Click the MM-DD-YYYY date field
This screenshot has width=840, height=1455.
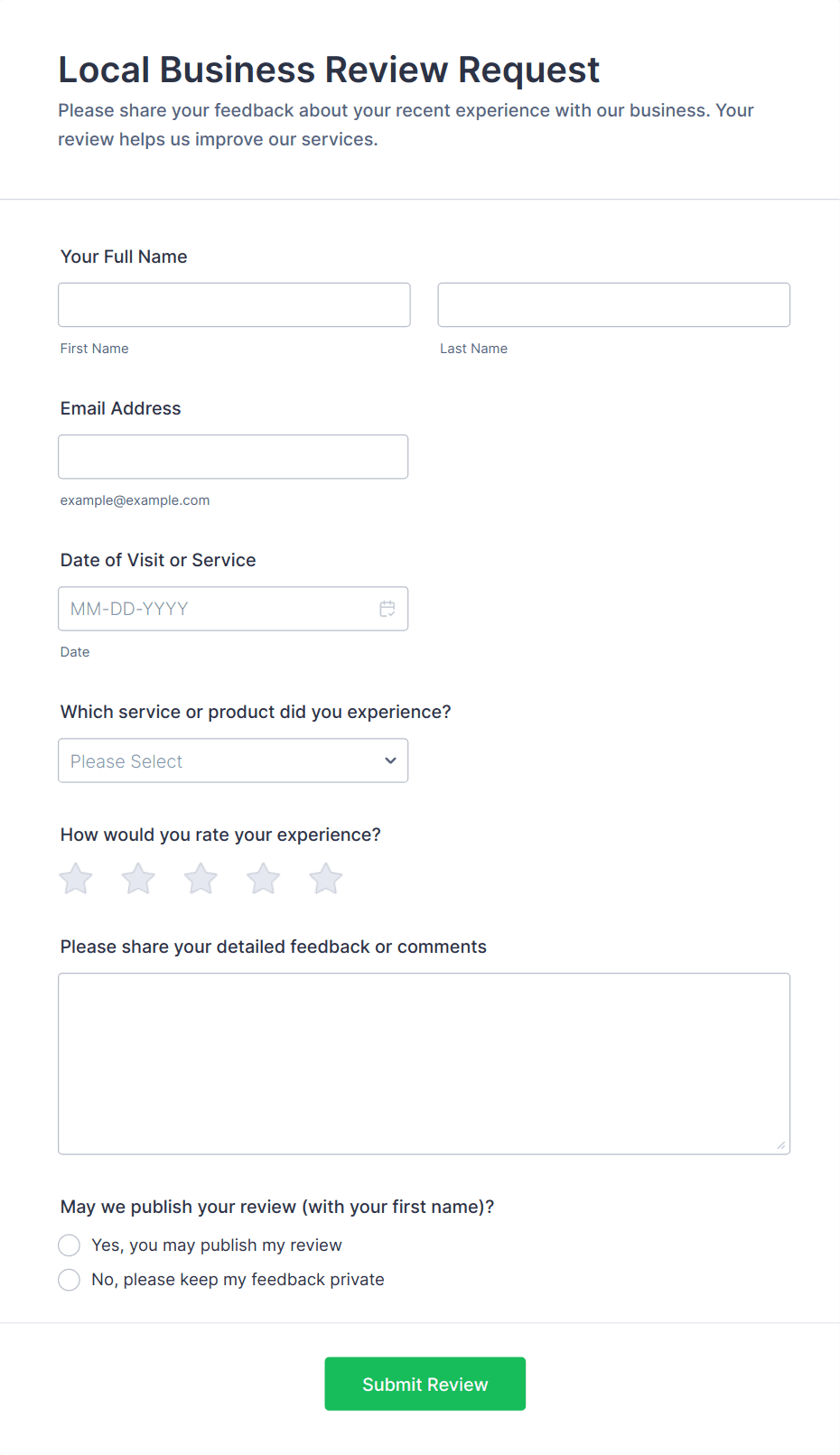[x=233, y=609]
